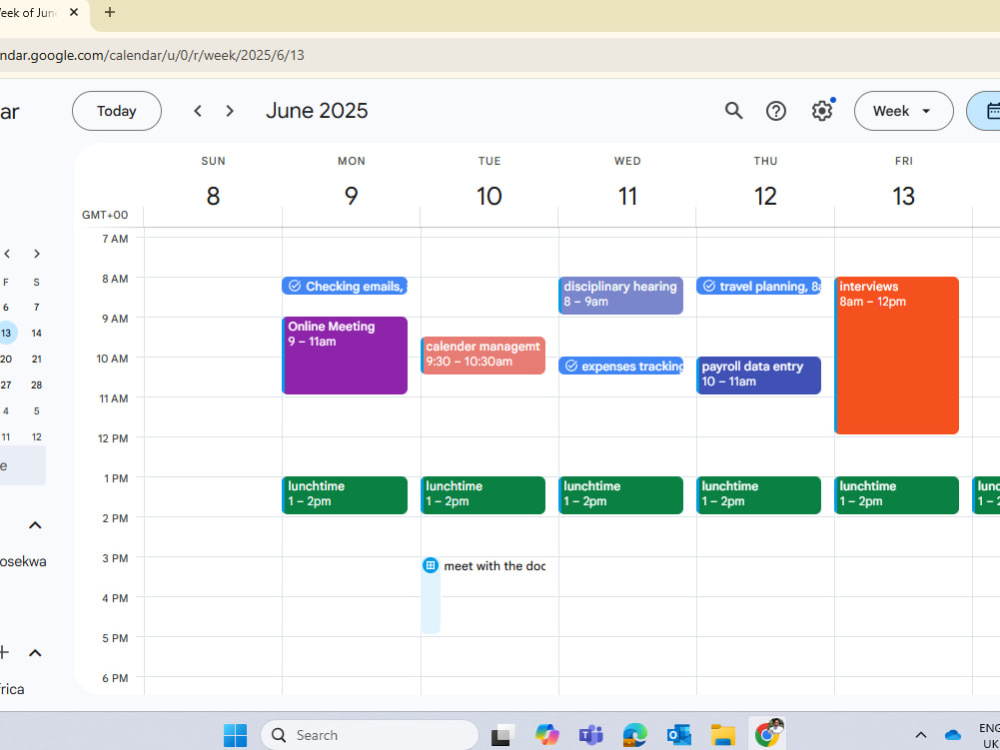Click the Chrome taskbar icon
This screenshot has width=1000, height=750.
tap(768, 734)
